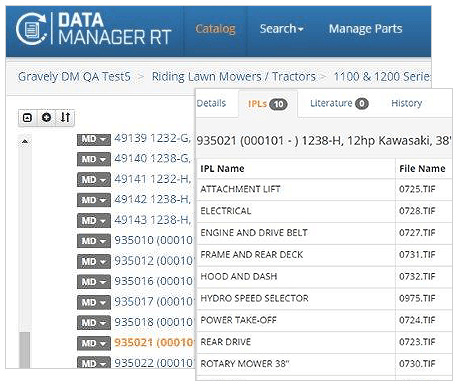458x386 pixels.
Task: Click file name 0731.TIF
Action: pyautogui.click(x=417, y=255)
